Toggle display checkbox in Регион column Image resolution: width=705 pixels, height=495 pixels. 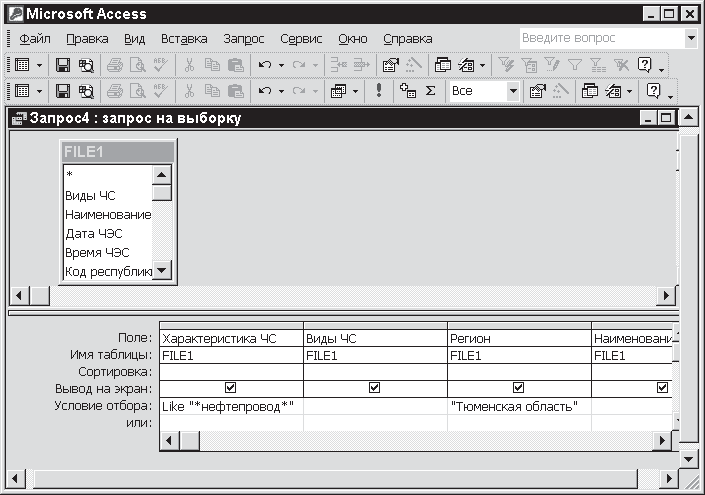[518, 388]
